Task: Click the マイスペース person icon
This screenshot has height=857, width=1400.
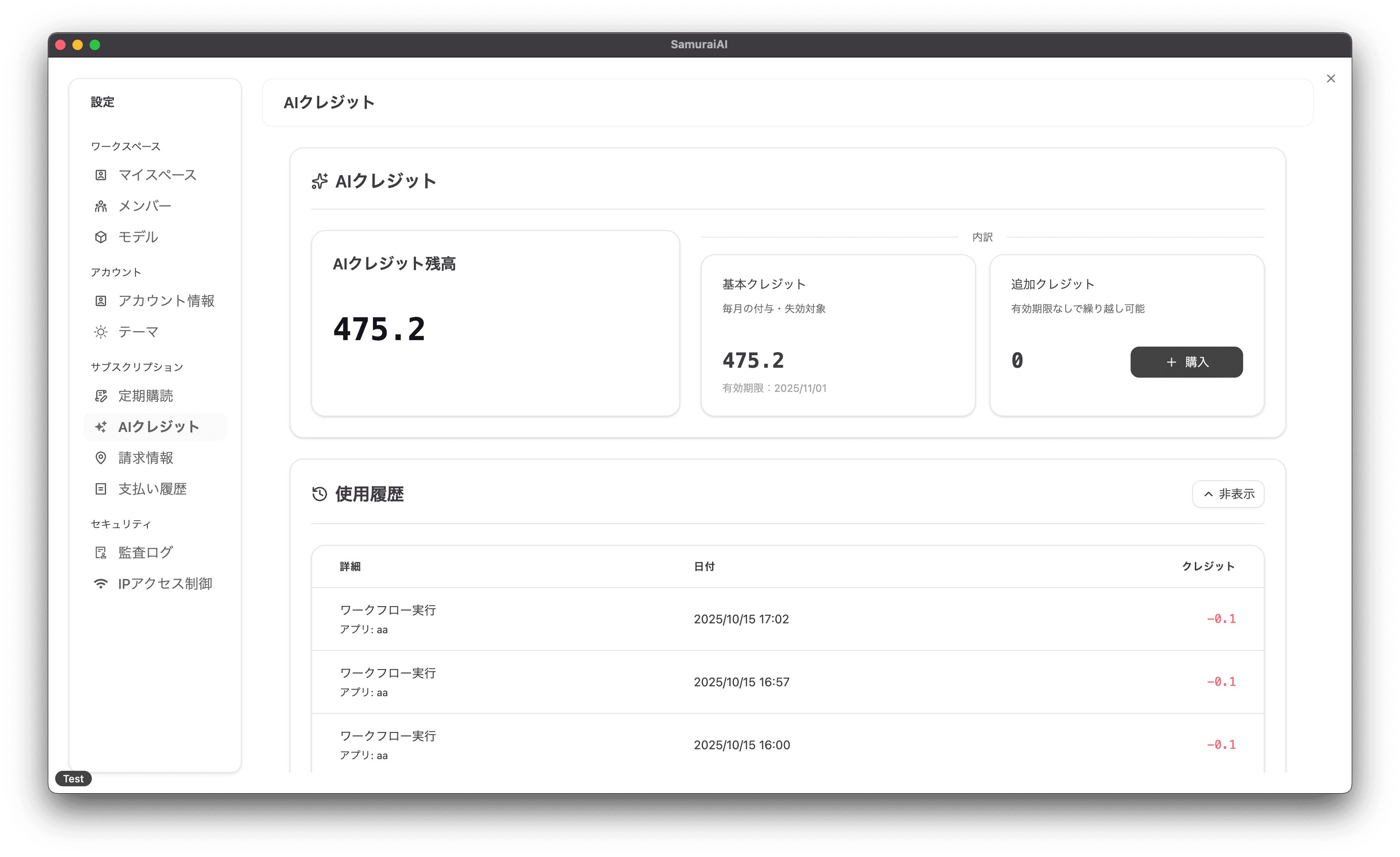Action: tap(100, 175)
